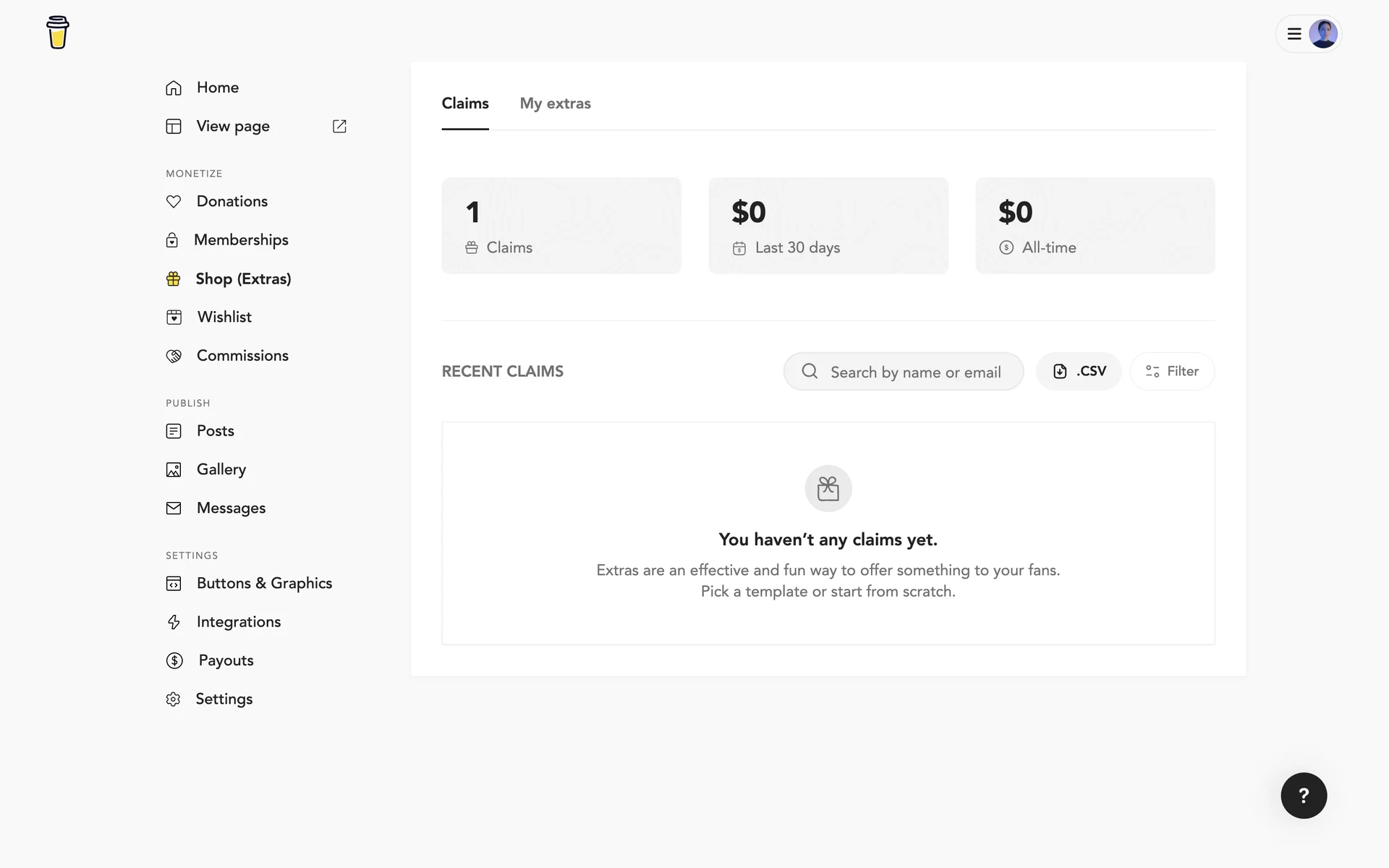Select the lightning bolt Integrations icon

[x=174, y=622]
